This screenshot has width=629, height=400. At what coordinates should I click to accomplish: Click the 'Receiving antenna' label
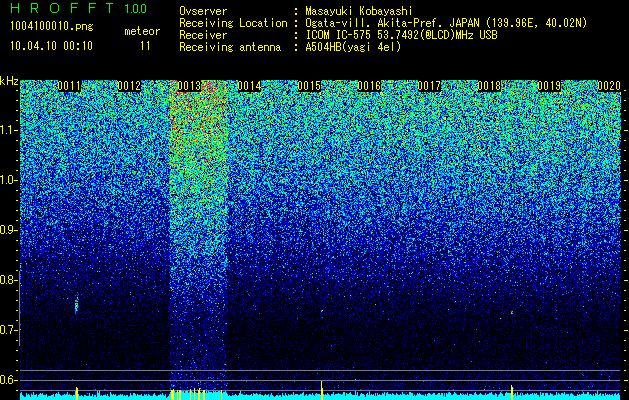(x=230, y=47)
